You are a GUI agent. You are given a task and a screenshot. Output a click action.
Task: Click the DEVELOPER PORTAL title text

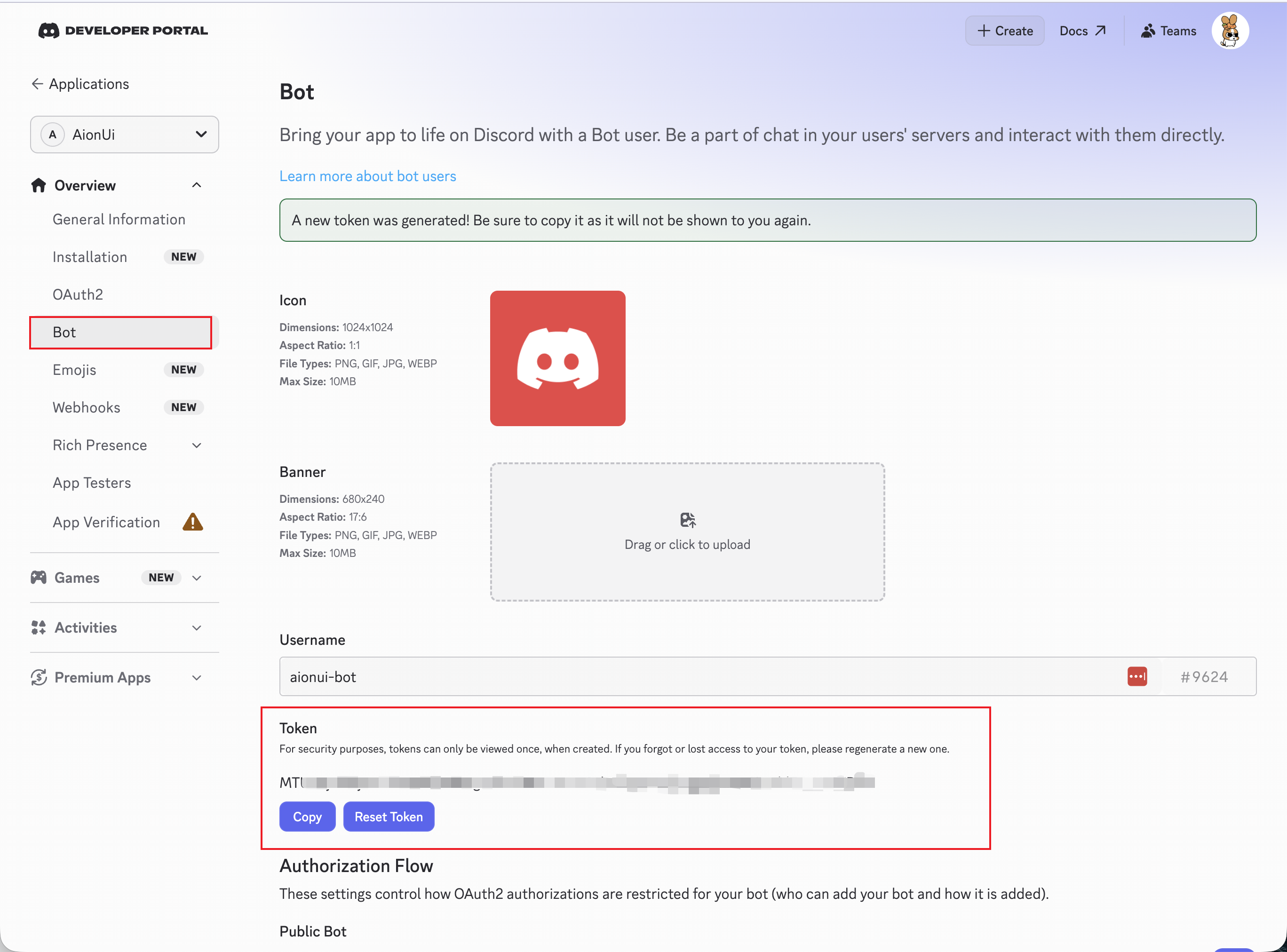click(136, 31)
